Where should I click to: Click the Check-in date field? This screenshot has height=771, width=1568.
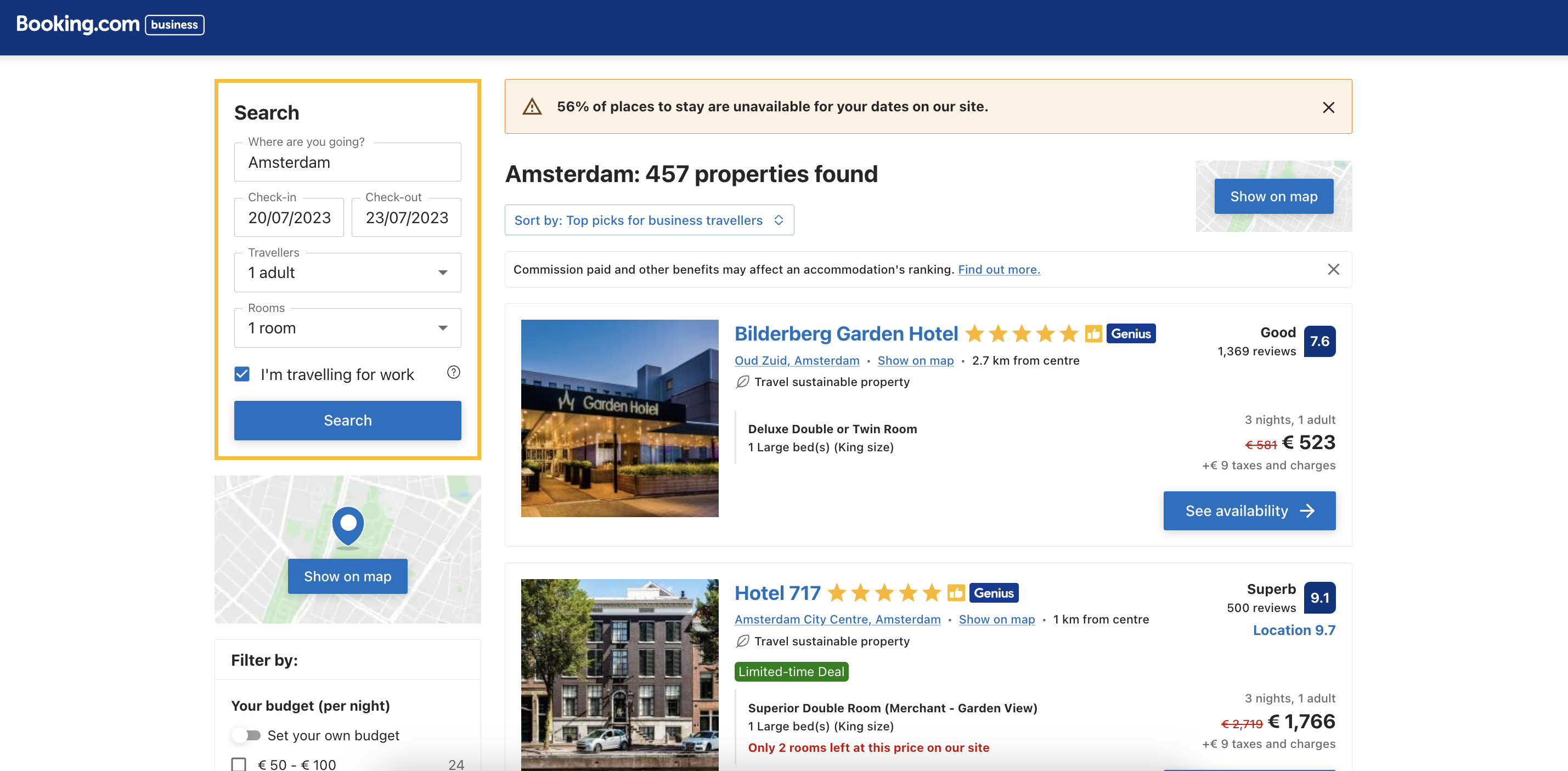tap(289, 217)
